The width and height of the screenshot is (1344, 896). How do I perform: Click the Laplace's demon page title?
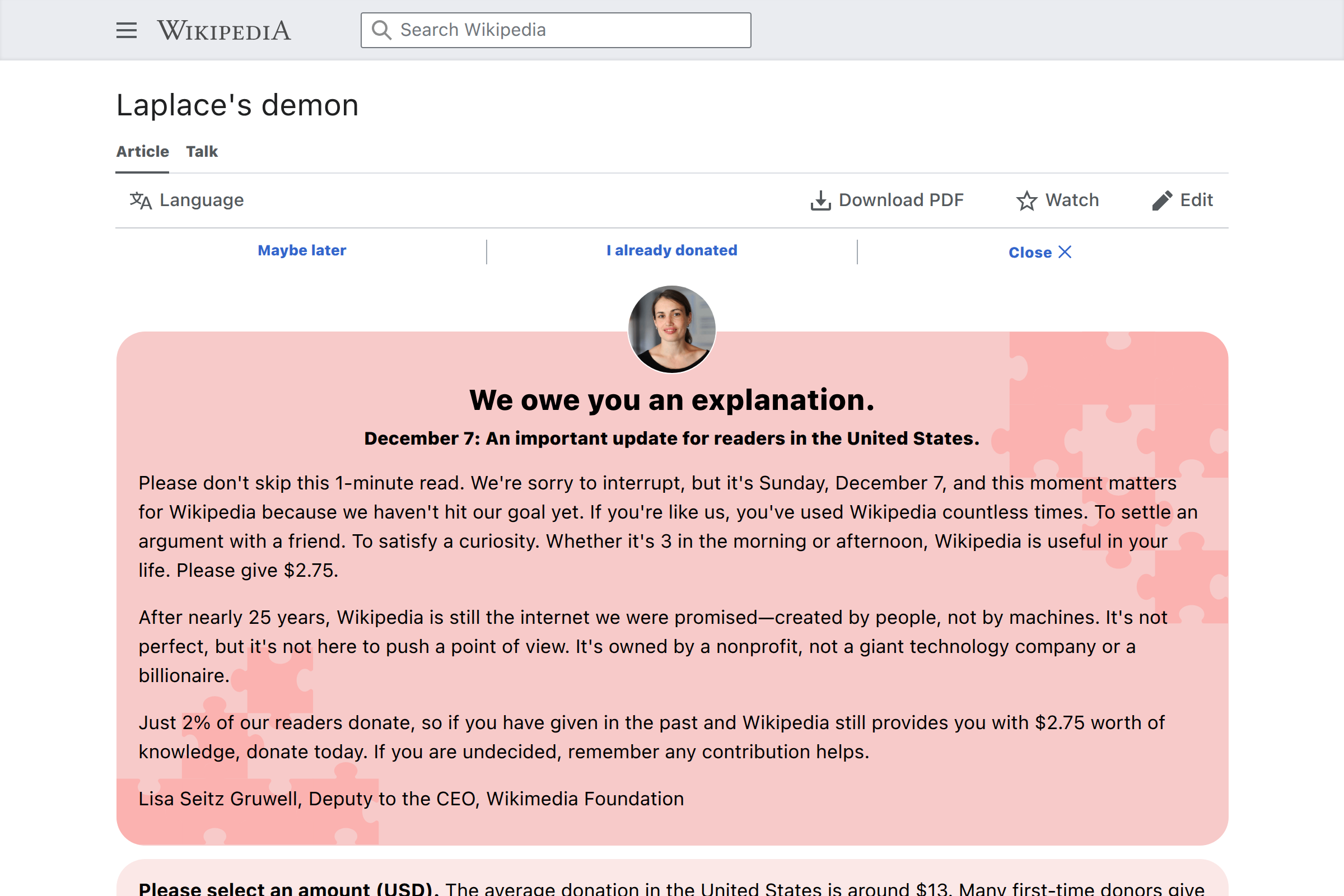point(237,105)
